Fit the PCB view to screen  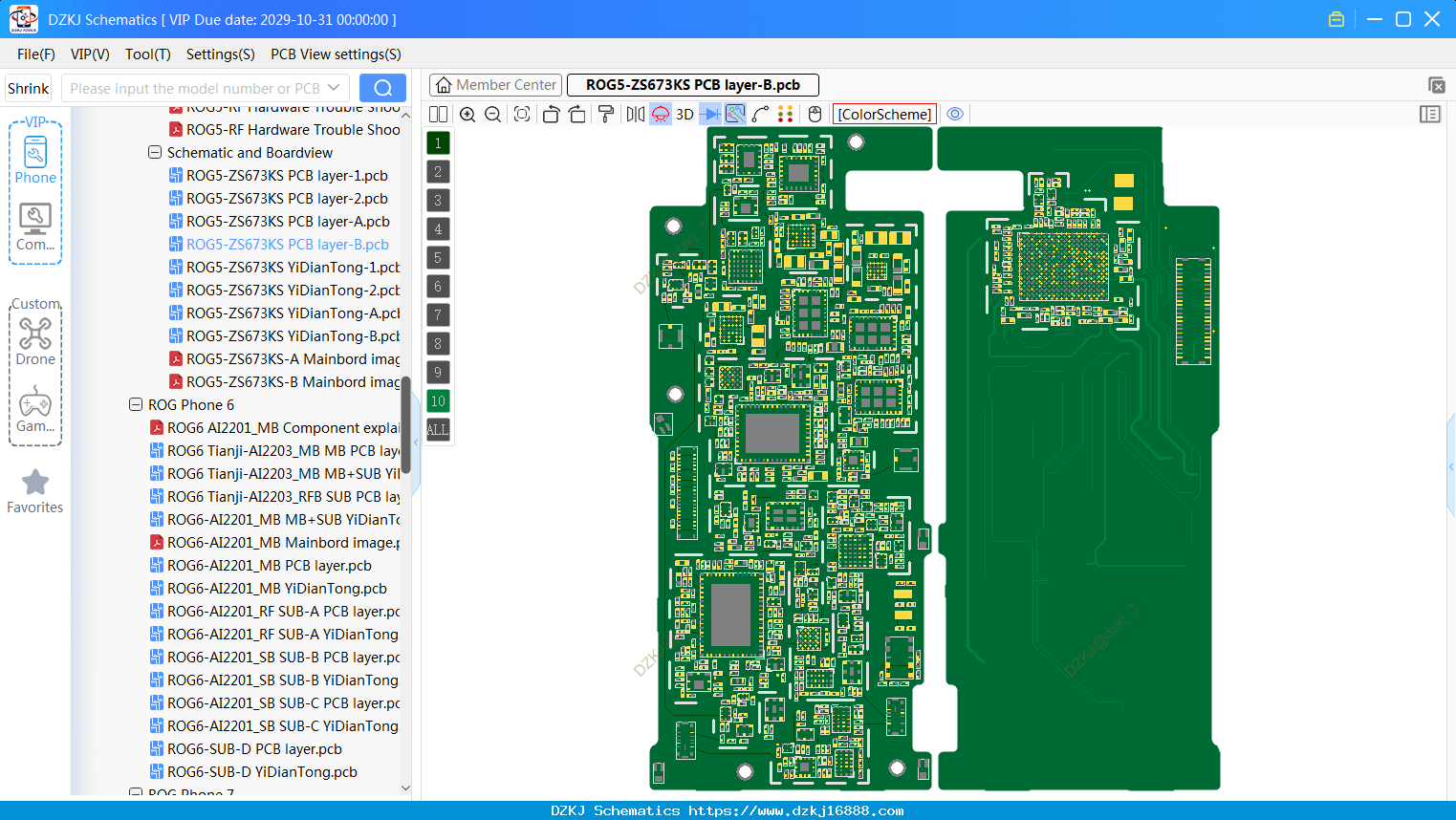coord(522,115)
